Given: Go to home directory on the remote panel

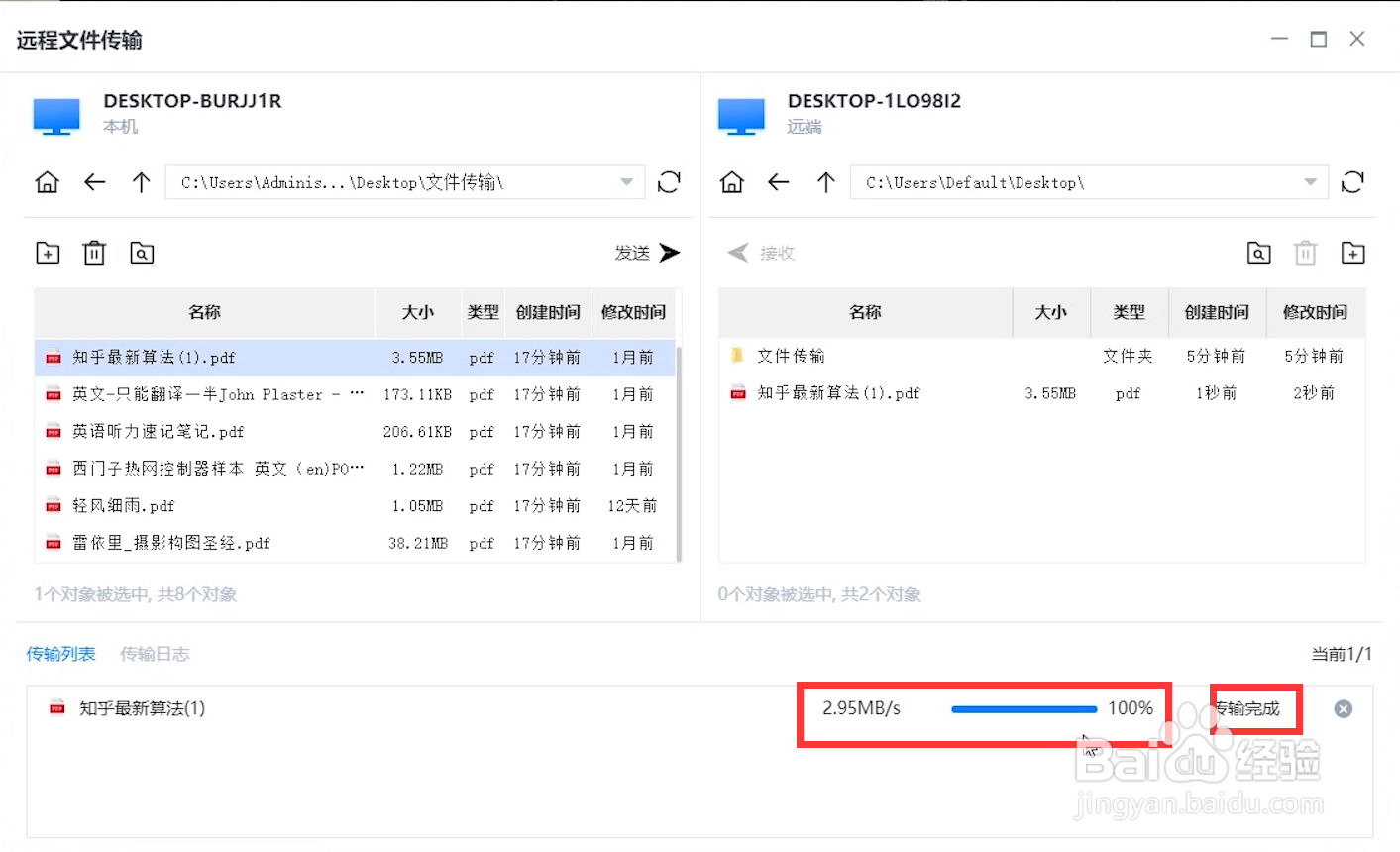Looking at the screenshot, I should (731, 182).
